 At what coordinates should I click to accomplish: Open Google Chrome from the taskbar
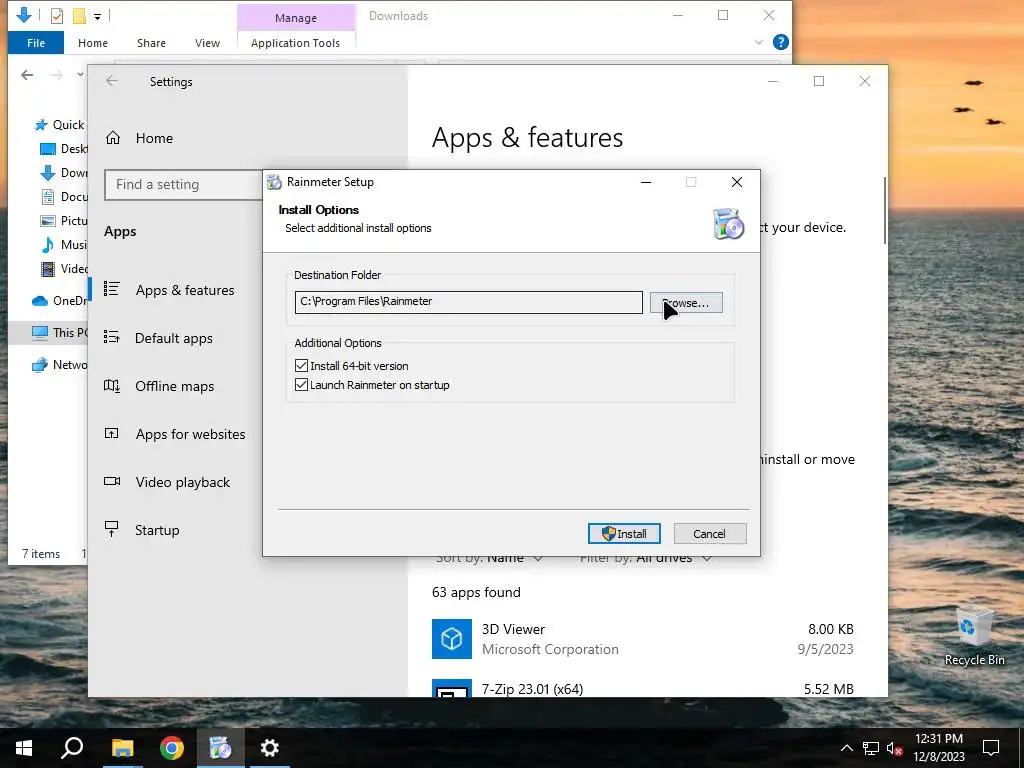[172, 748]
